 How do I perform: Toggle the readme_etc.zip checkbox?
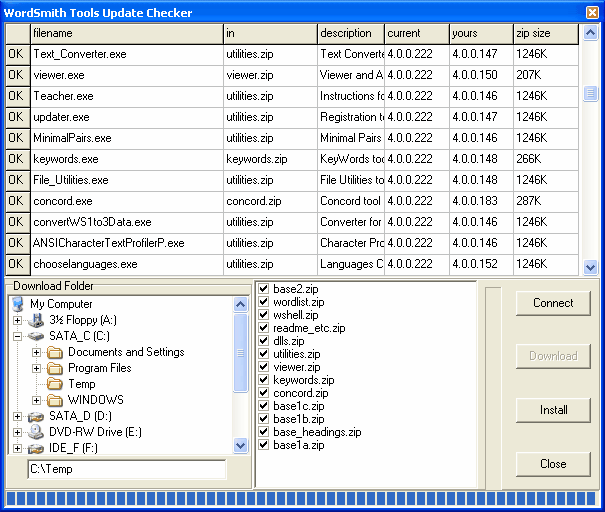pyautogui.click(x=264, y=328)
